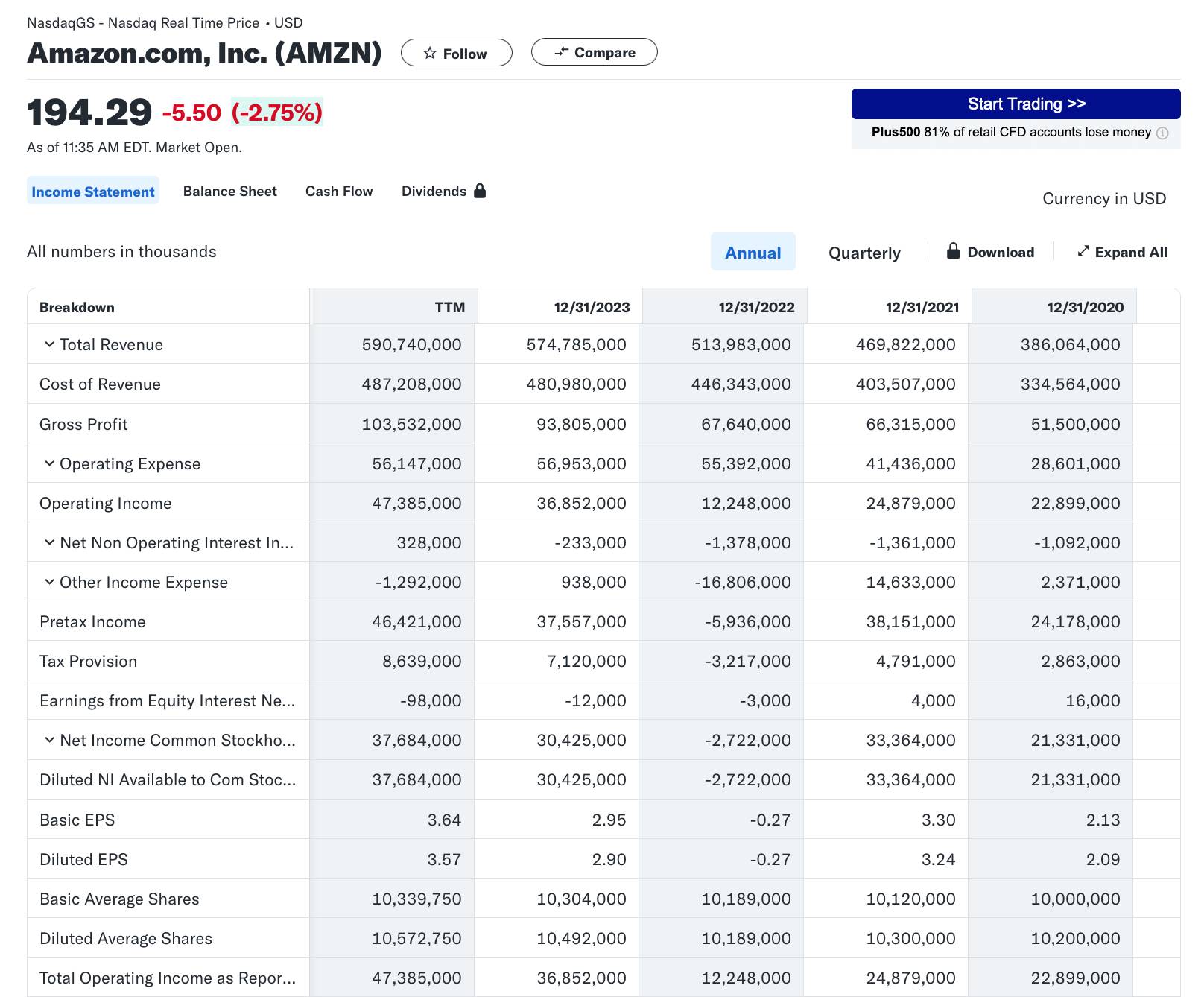Screen dimensions: 1204x997
Task: Expand the Operating Expense row
Action: pos(49,463)
